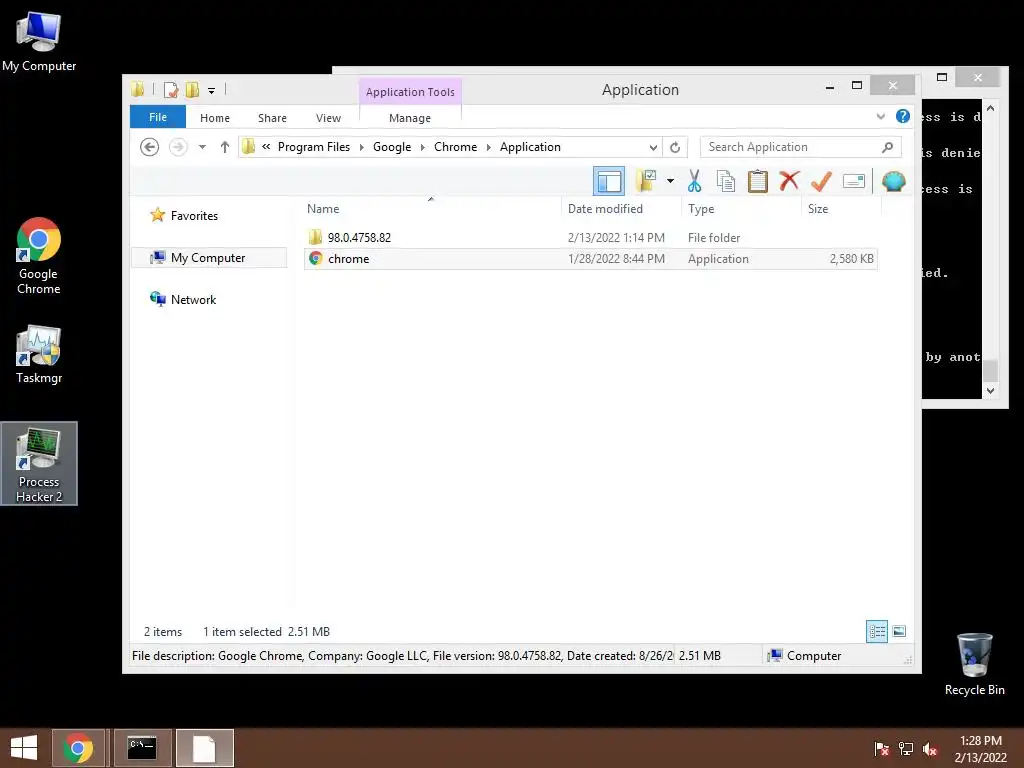The image size is (1024, 768).
Task: Open the Taskmgr desktop shortcut
Action: (x=39, y=355)
